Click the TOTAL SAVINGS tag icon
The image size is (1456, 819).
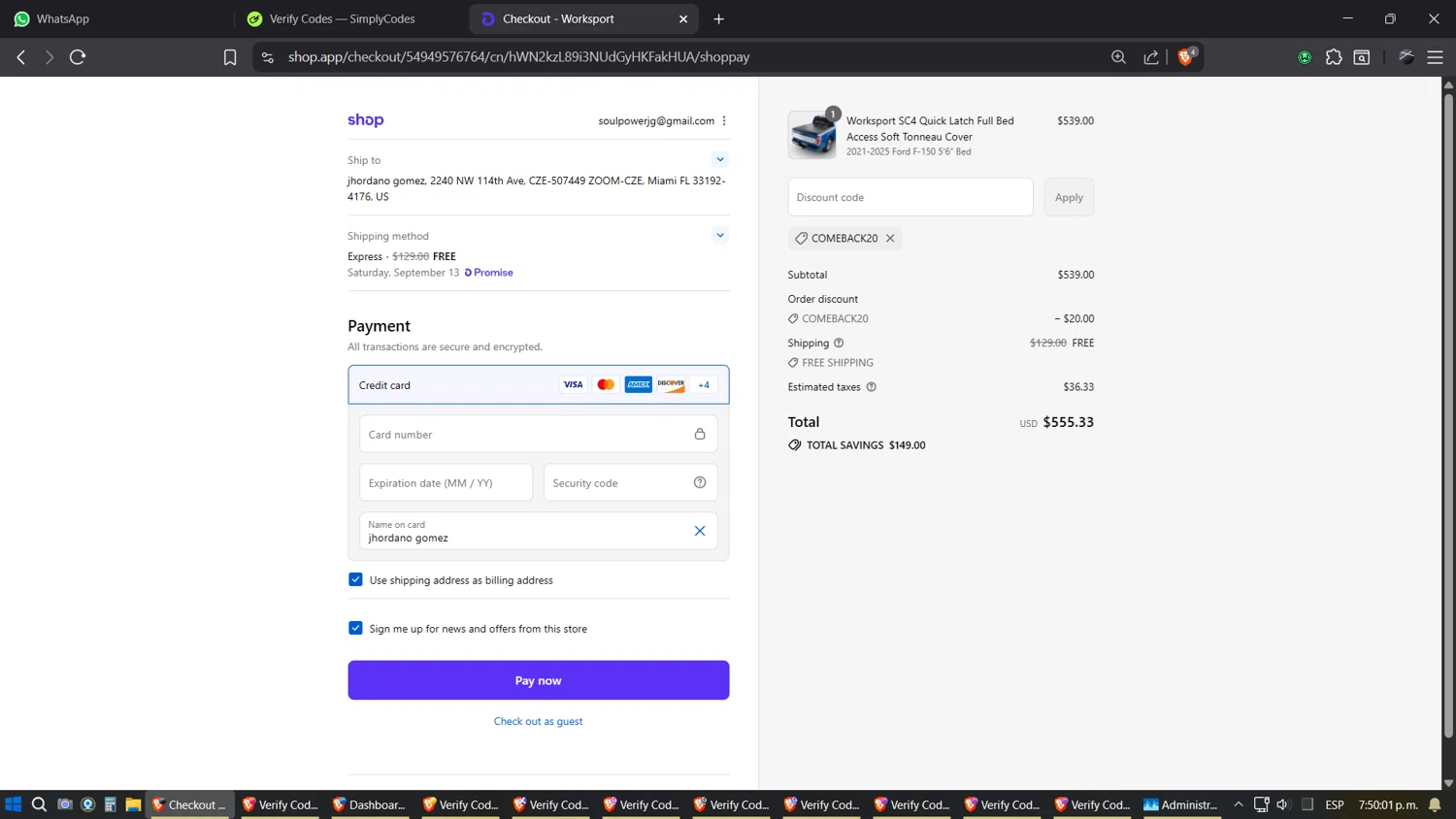click(x=795, y=445)
